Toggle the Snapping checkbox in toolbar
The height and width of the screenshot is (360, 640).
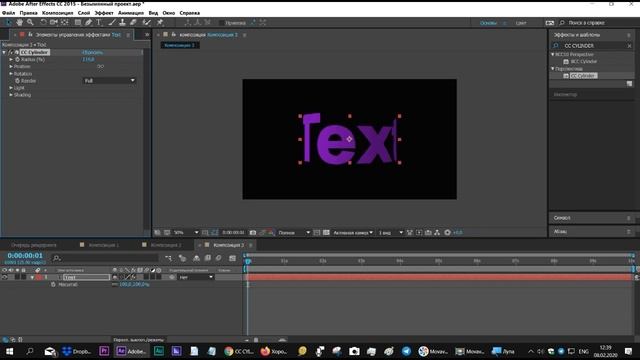coord(222,23)
